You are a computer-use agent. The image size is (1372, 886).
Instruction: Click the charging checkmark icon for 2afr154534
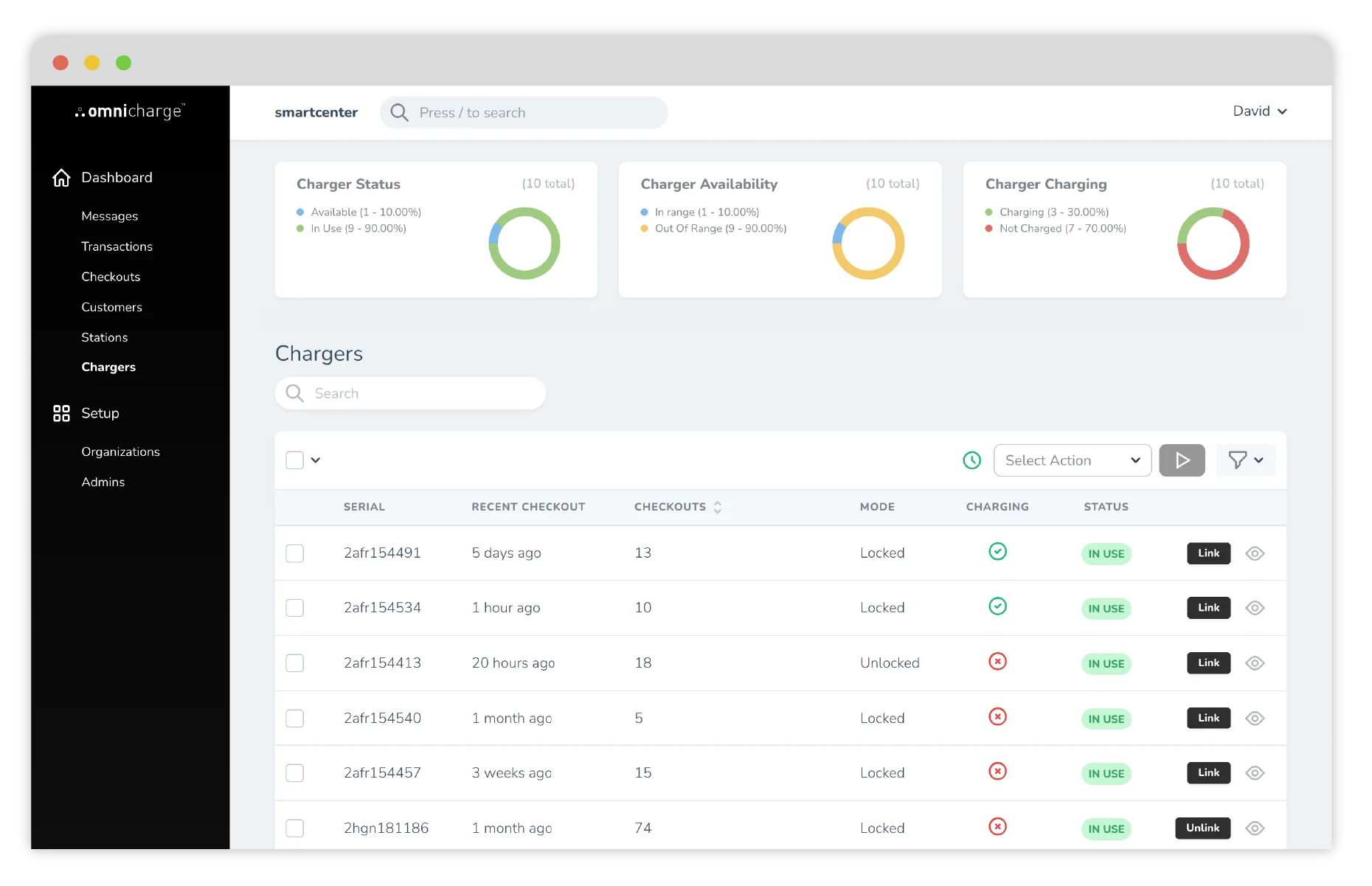tap(997, 606)
